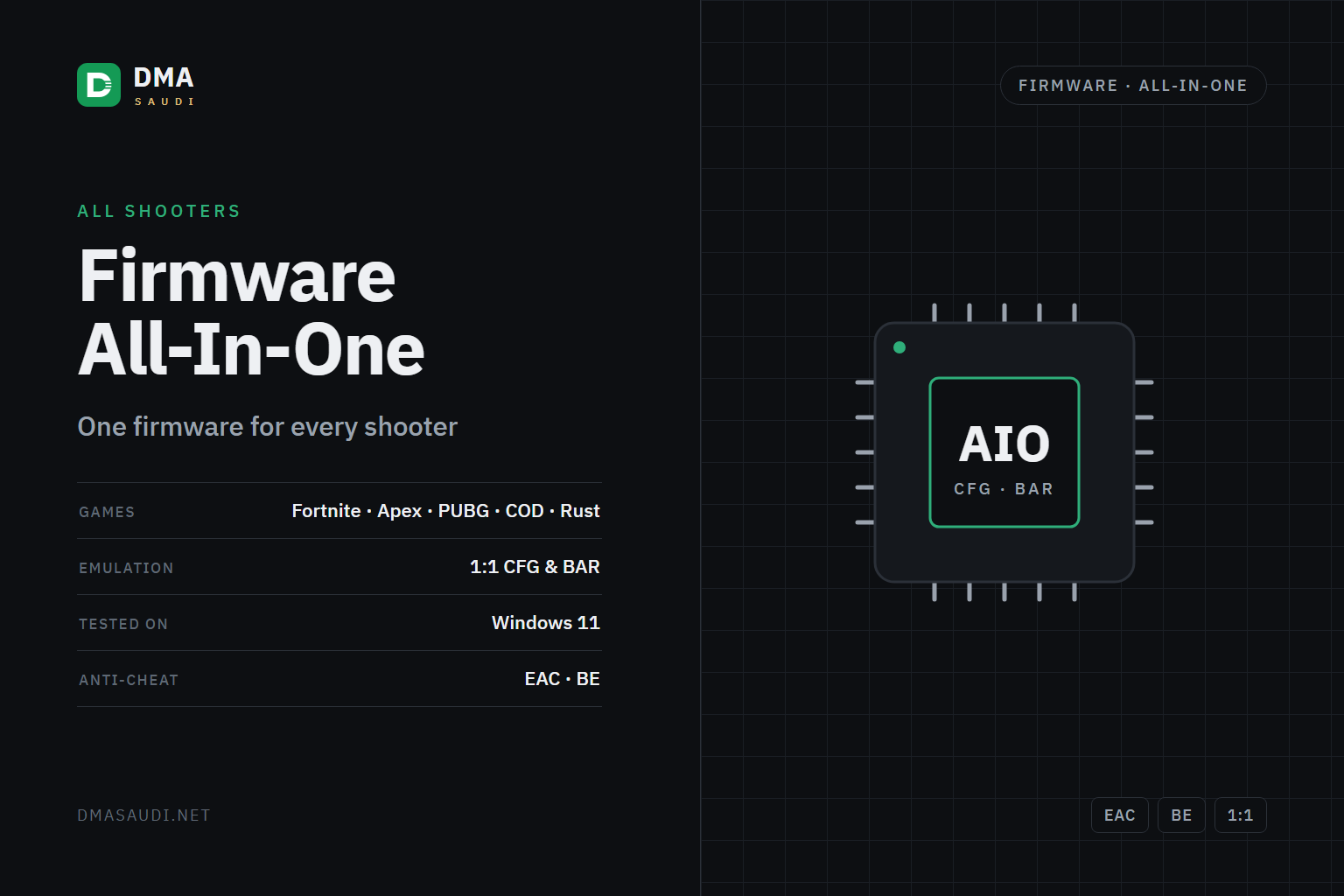Click 'Fortnite · Apex · PUBG · COD · Rust' value
1344x896 pixels.
pyautogui.click(x=446, y=511)
